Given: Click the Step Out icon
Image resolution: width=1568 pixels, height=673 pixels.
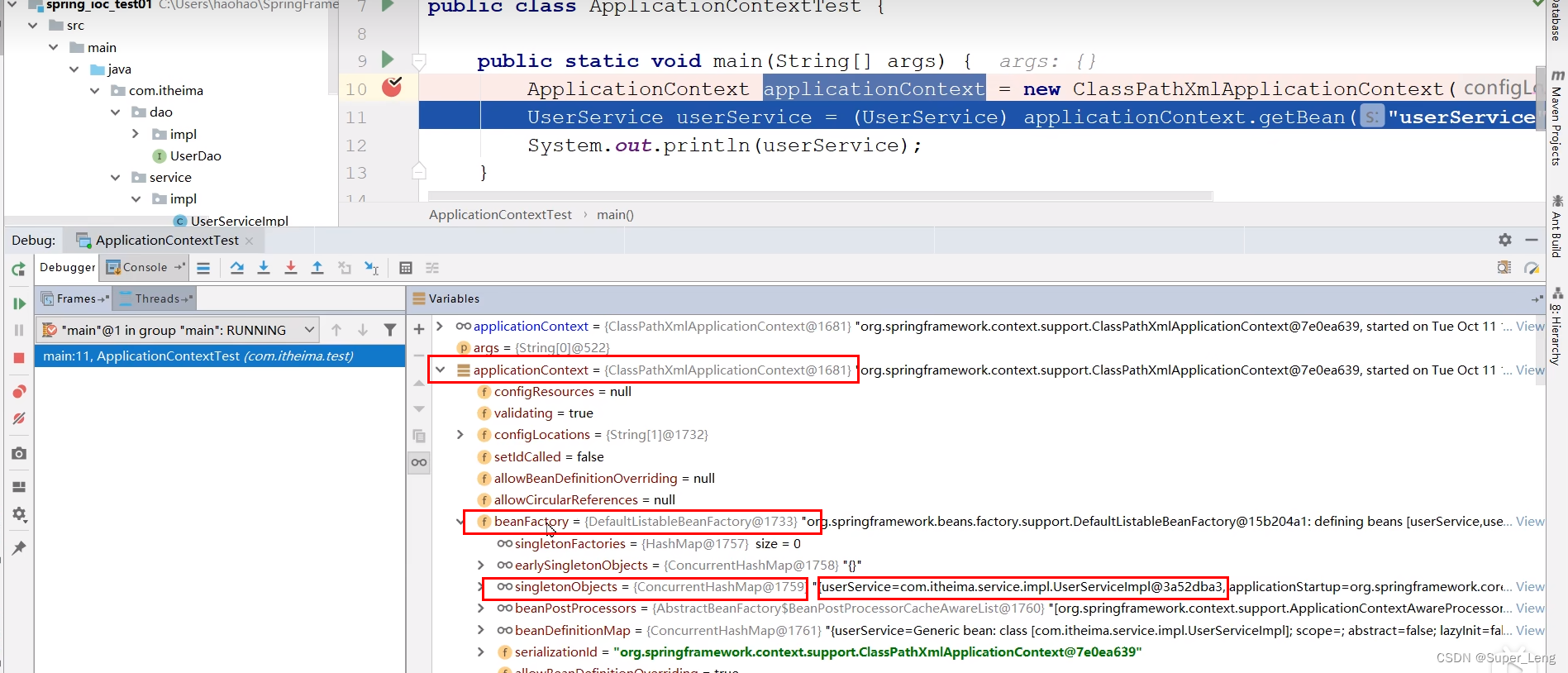Looking at the screenshot, I should point(317,268).
